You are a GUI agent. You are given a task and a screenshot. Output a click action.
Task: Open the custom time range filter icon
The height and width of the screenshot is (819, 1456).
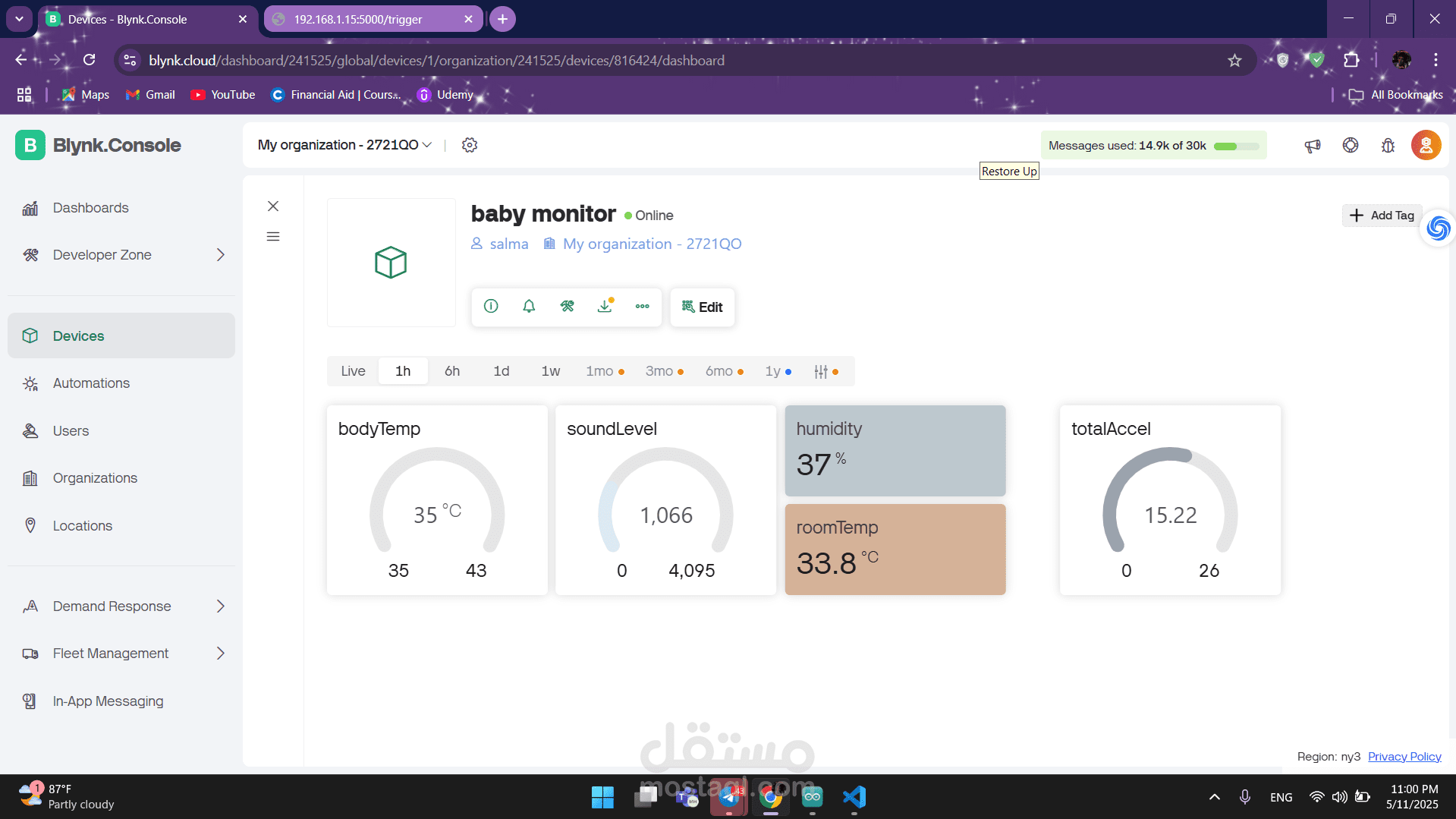(822, 372)
